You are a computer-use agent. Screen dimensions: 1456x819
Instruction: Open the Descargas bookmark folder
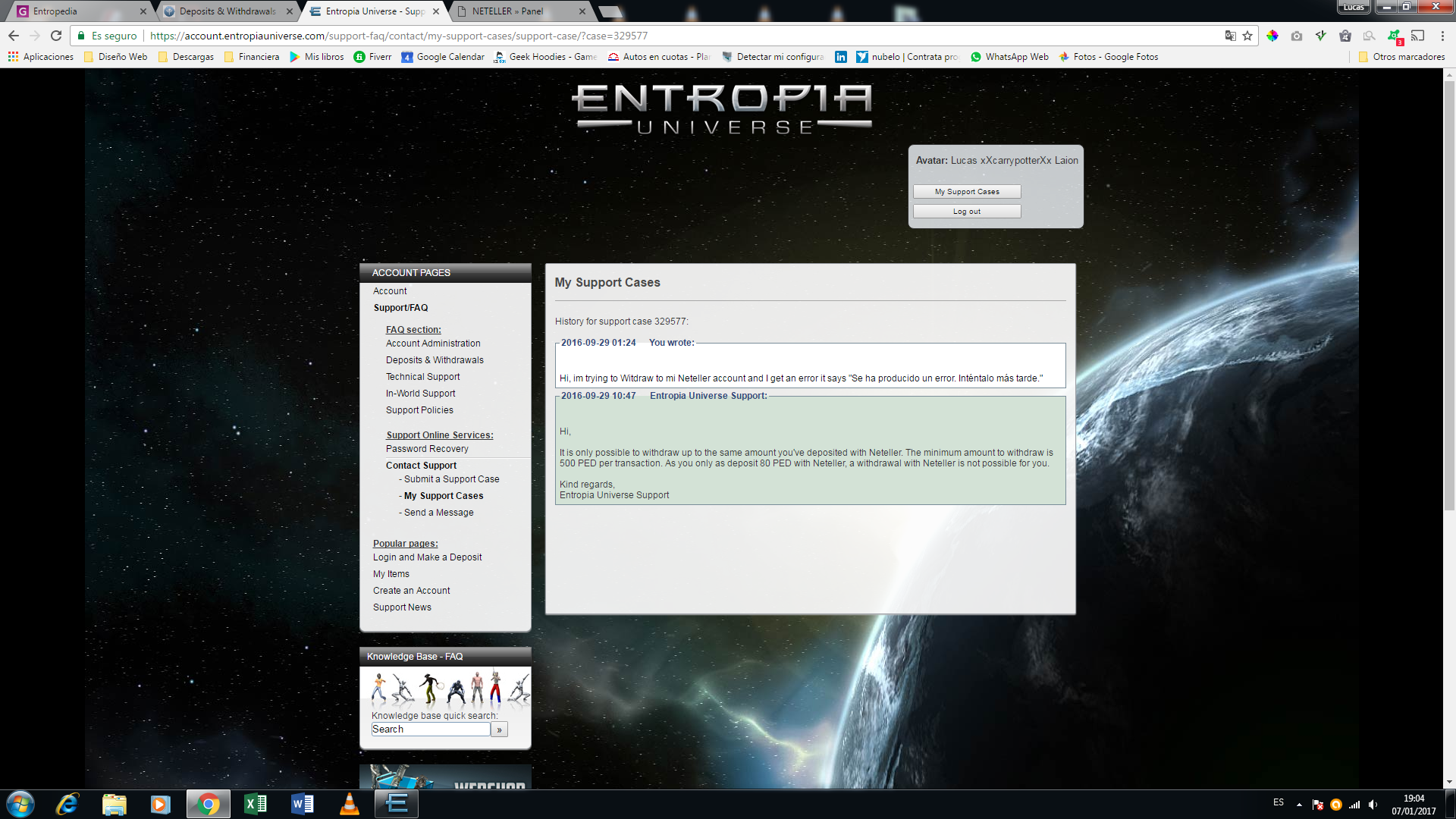coord(186,57)
